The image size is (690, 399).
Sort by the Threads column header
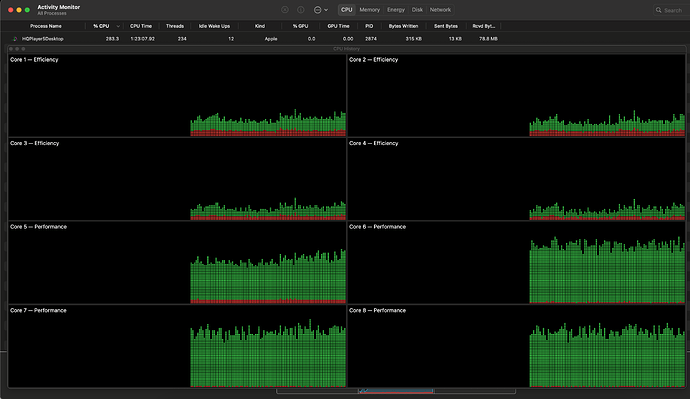tap(175, 26)
